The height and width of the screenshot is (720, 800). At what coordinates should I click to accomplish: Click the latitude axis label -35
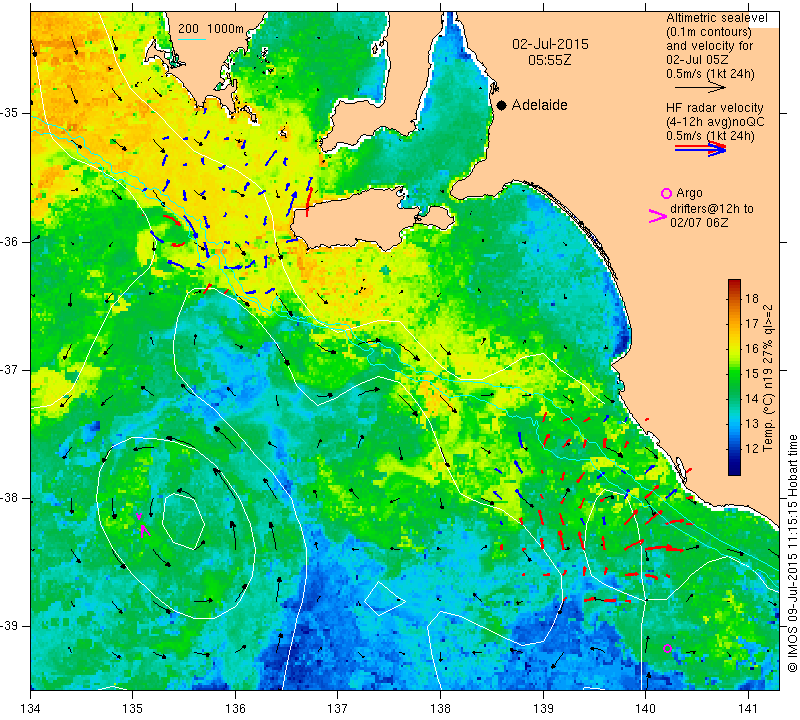tap(11, 113)
